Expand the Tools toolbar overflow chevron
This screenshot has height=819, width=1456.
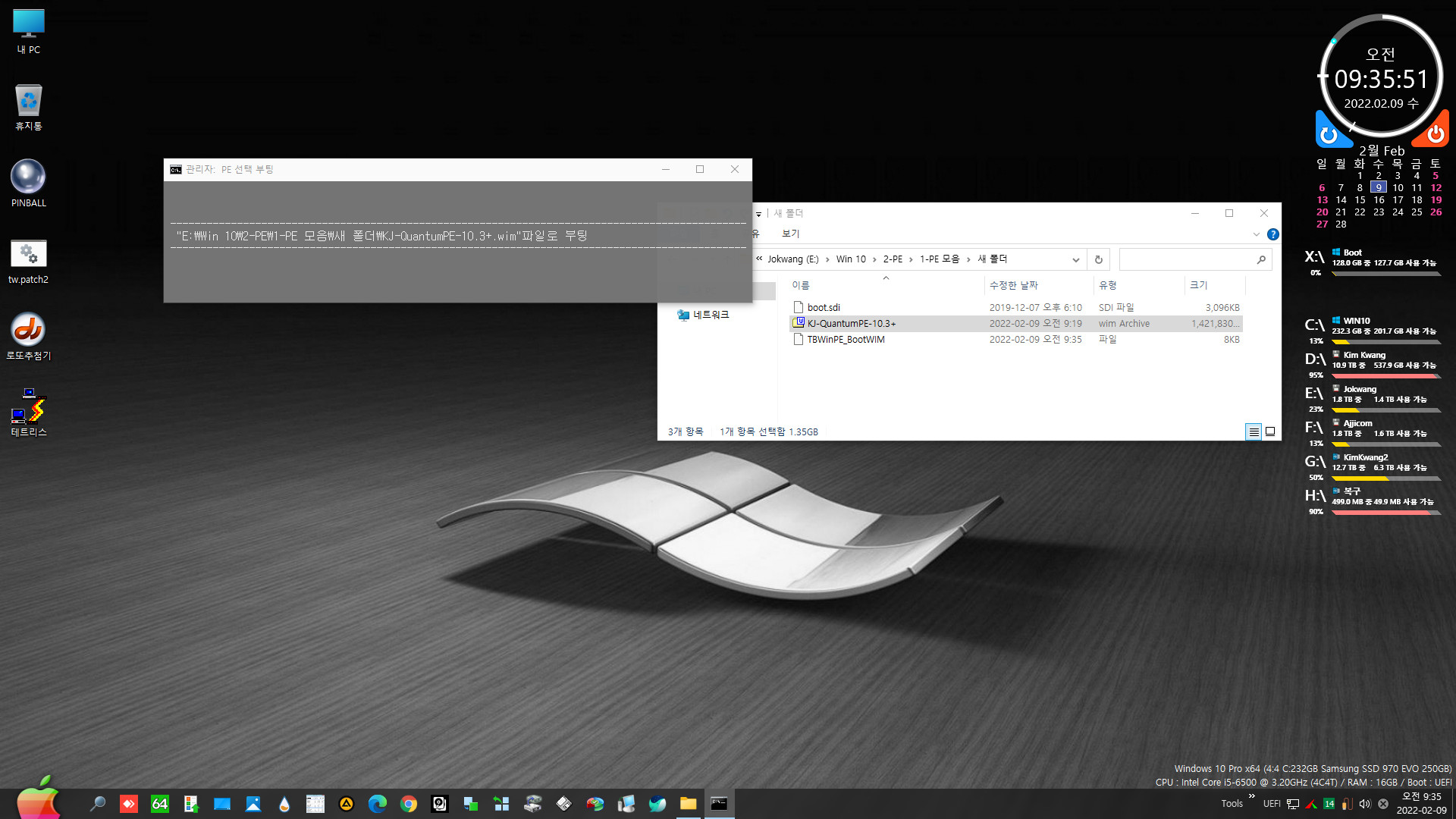(x=1251, y=796)
